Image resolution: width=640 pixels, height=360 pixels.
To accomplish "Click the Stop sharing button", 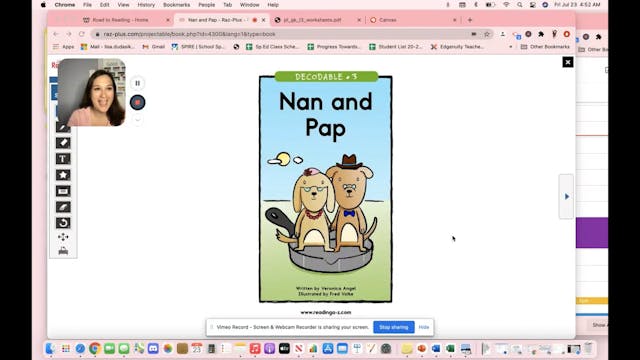I will pyautogui.click(x=393, y=327).
